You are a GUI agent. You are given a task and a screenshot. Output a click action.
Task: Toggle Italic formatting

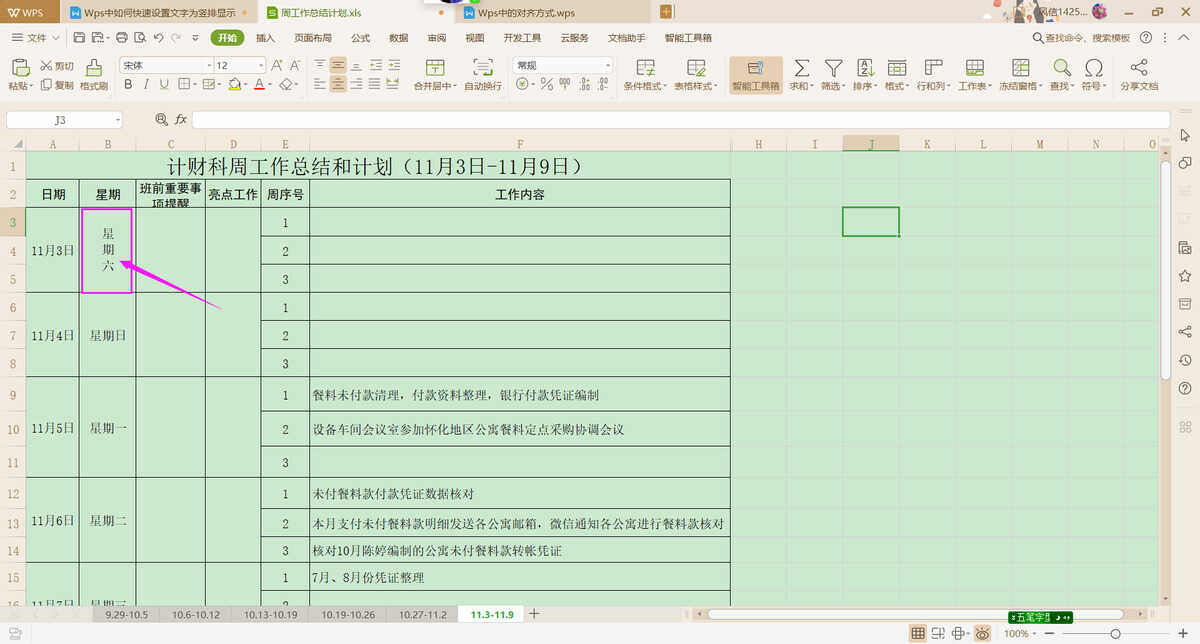[x=146, y=85]
